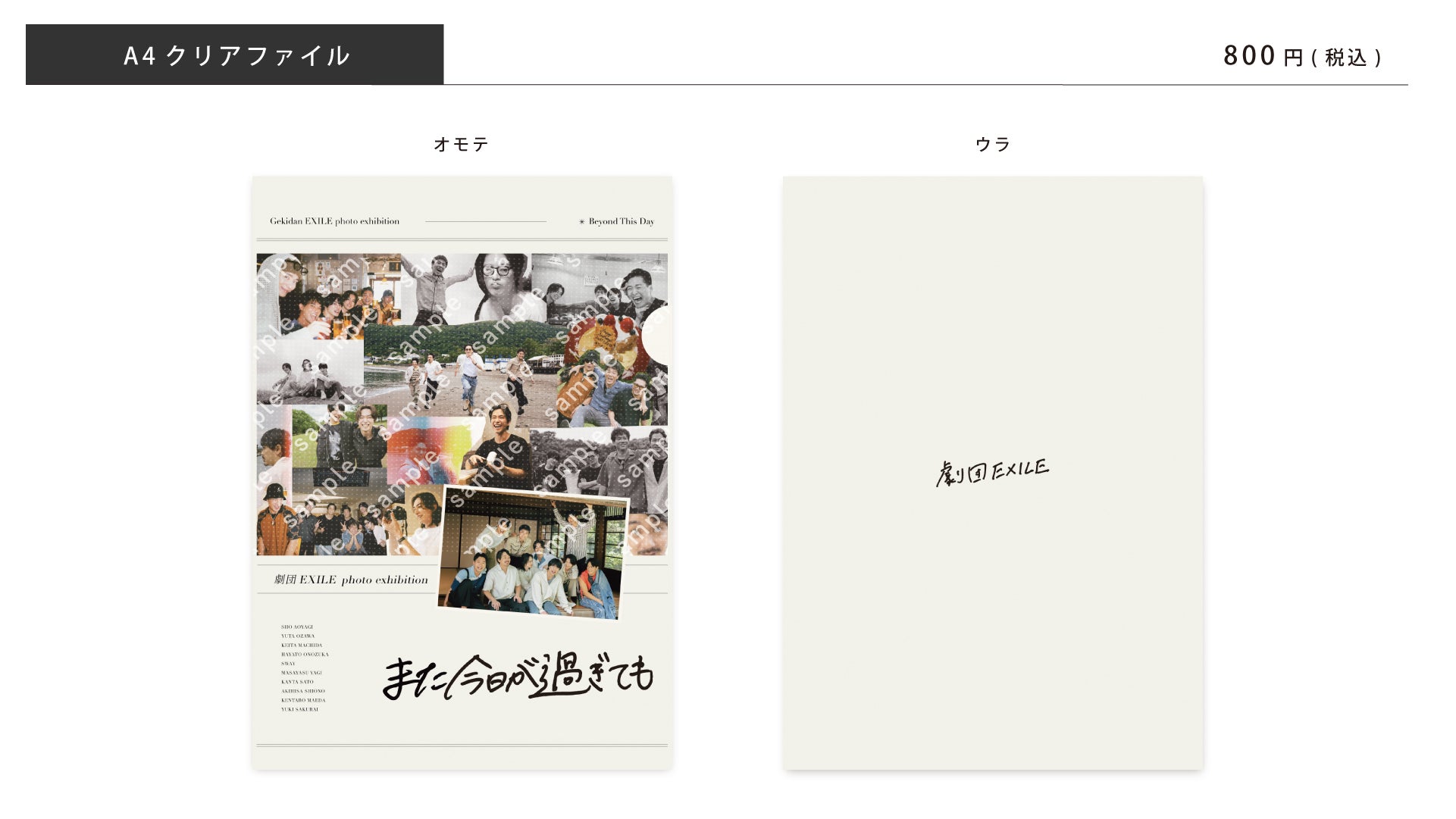
Task: Click the 劇団 EXILE photo exhibition caption
Action: (x=351, y=580)
